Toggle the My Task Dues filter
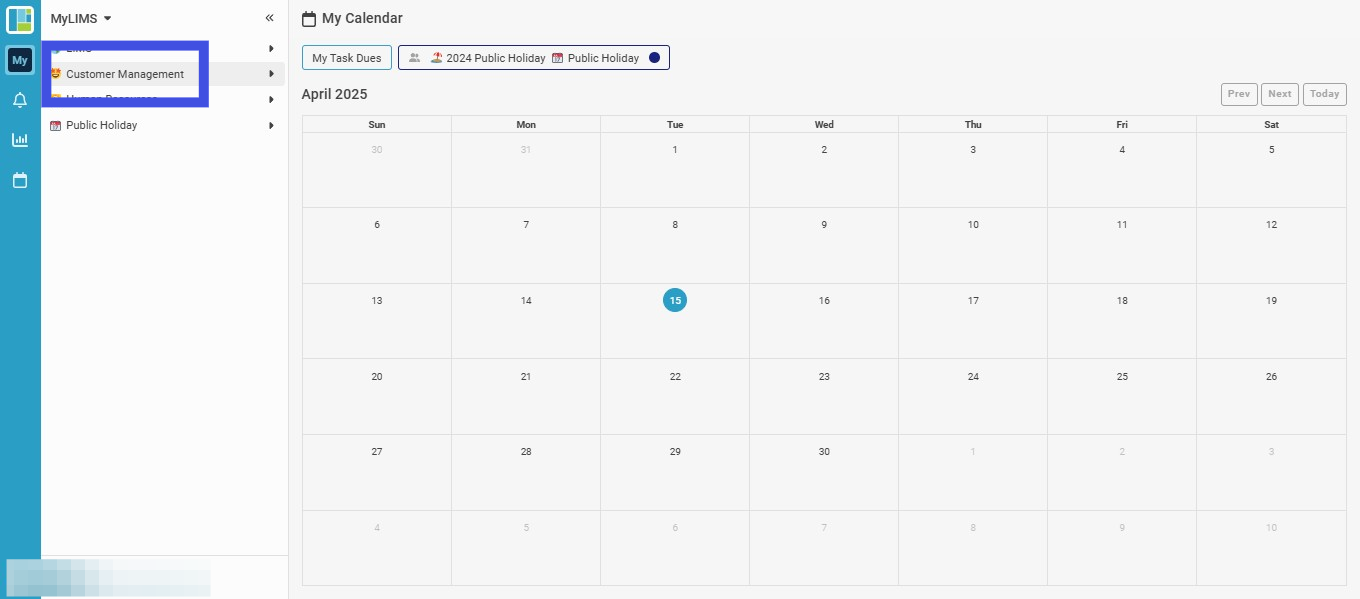Screen dimensions: 1360x599 tap(347, 58)
